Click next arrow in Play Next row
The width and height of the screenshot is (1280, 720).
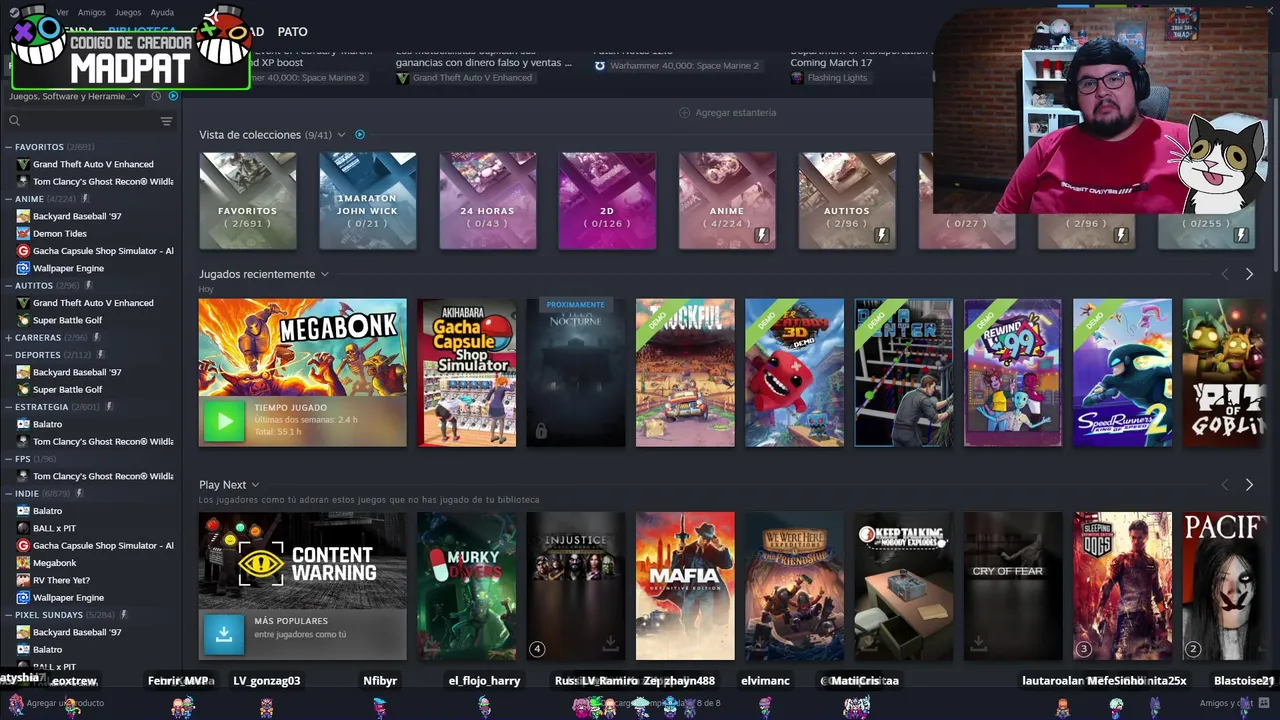pos(1249,485)
